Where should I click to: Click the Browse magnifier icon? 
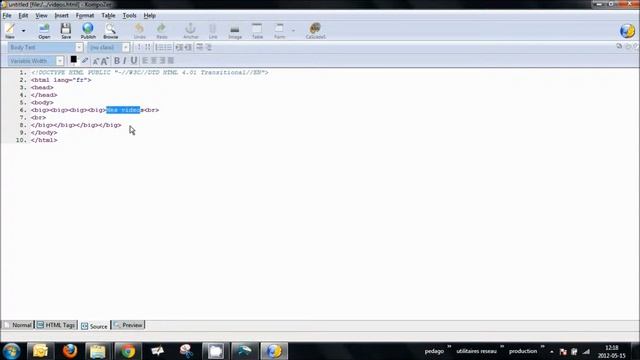coord(110,31)
